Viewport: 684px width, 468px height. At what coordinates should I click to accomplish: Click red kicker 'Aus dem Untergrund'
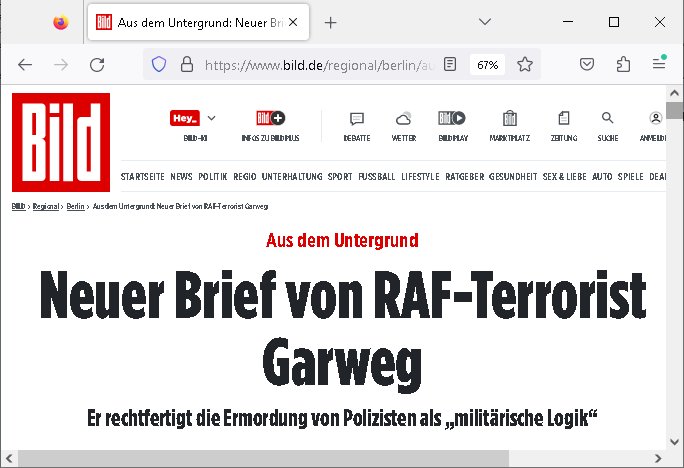pos(342,240)
